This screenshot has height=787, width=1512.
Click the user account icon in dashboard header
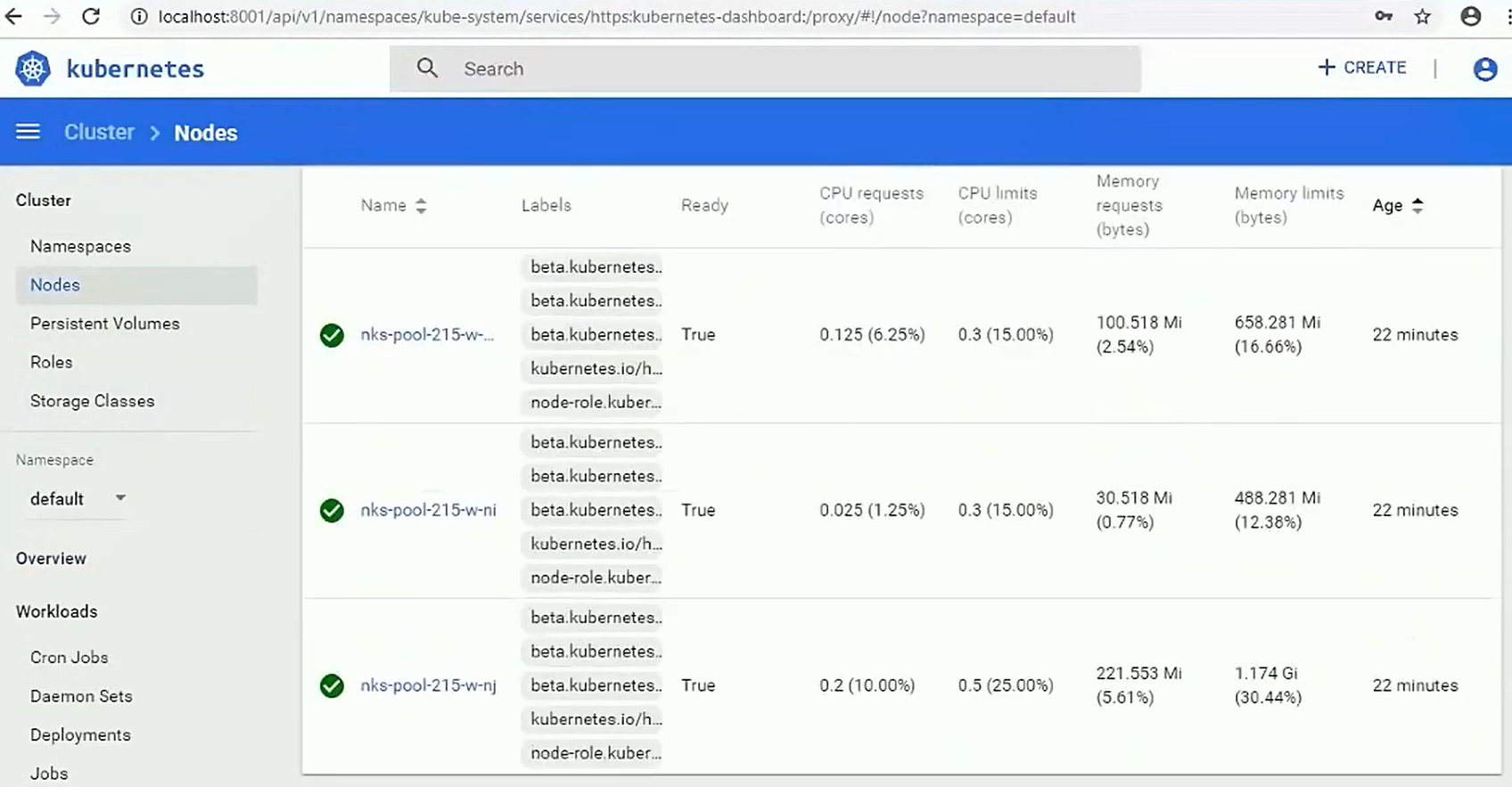tap(1484, 69)
